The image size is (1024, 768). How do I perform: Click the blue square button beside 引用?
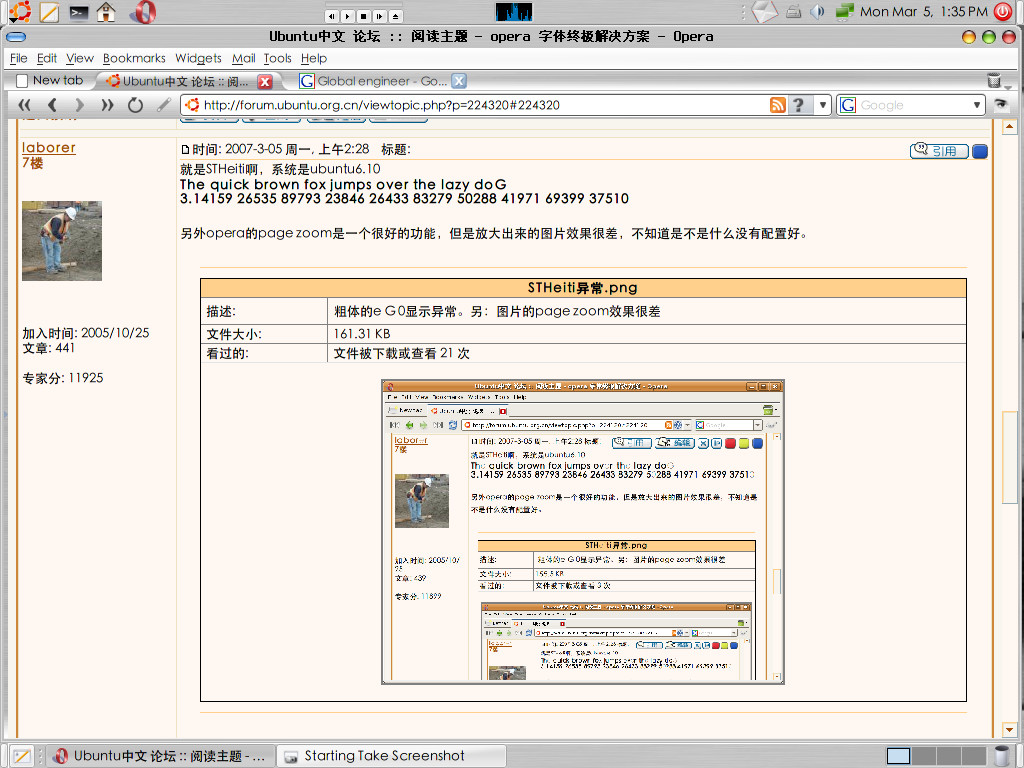(980, 152)
